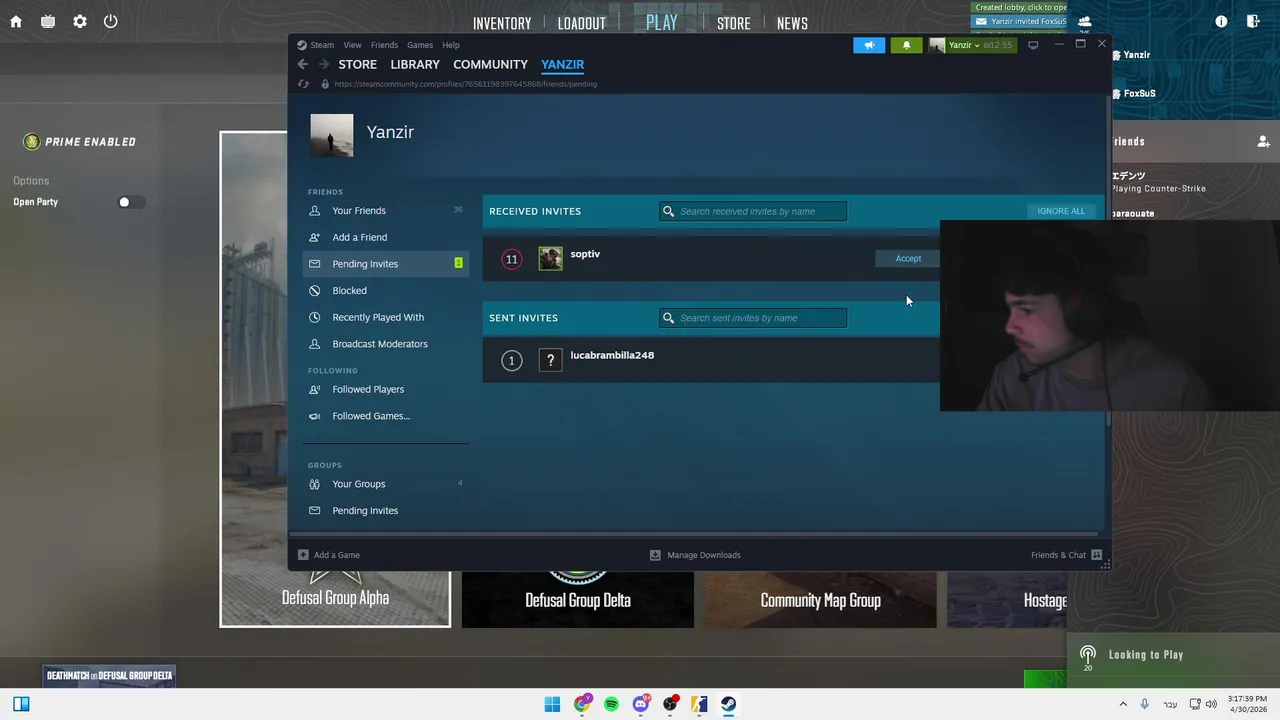This screenshot has width=1280, height=720.
Task: Select the YANZIR profile tab
Action: coord(562,64)
